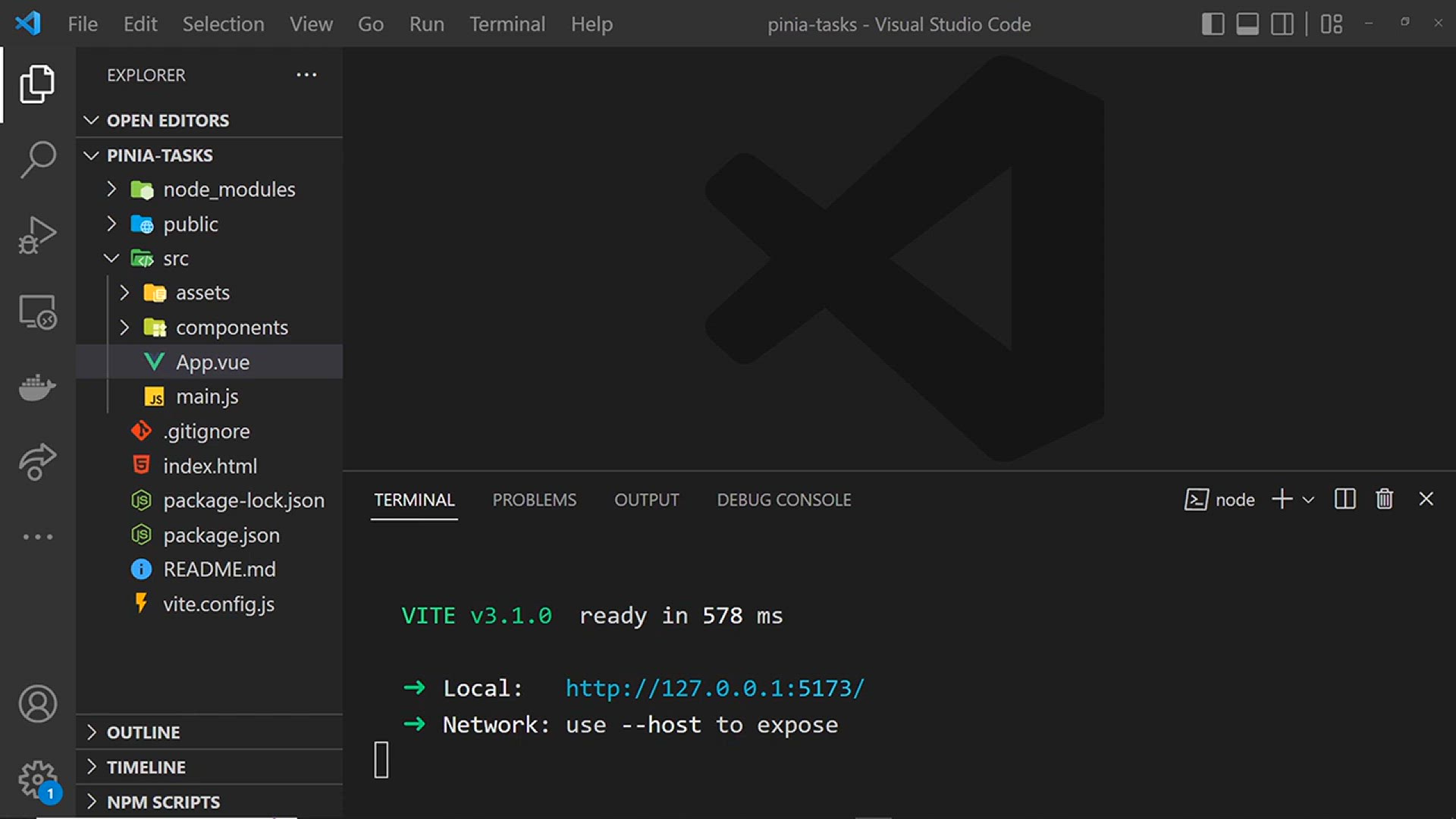Screen dimensions: 1456x819
Task: Open the README.md file
Action: pyautogui.click(x=209, y=570)
